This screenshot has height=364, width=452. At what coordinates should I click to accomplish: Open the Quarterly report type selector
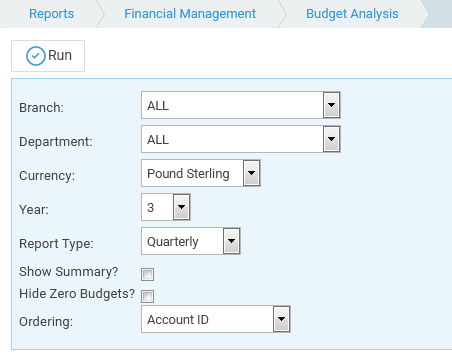pos(191,241)
